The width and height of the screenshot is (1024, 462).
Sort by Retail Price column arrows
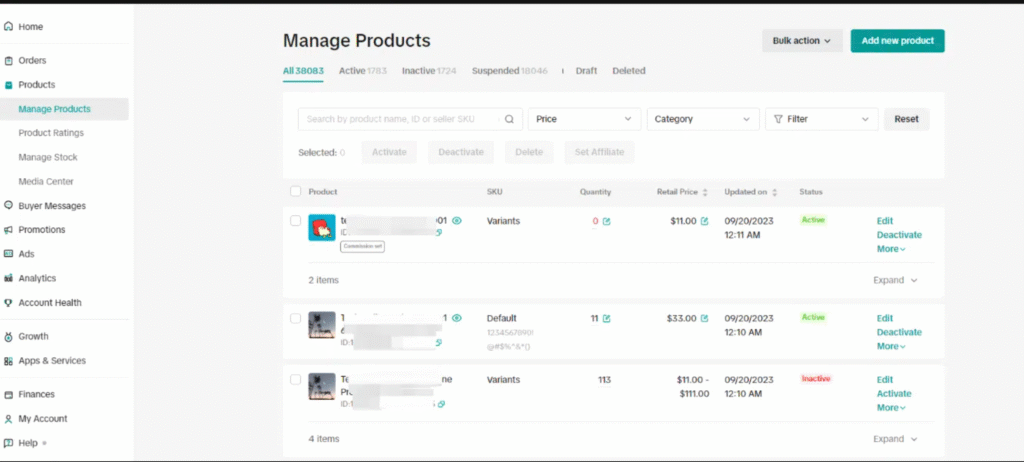[x=706, y=192]
